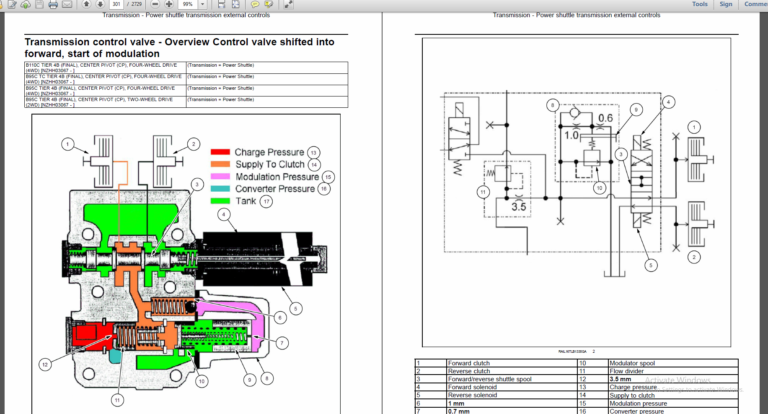
Task: Click the edit PDF pencil icon
Action: [11, 4]
